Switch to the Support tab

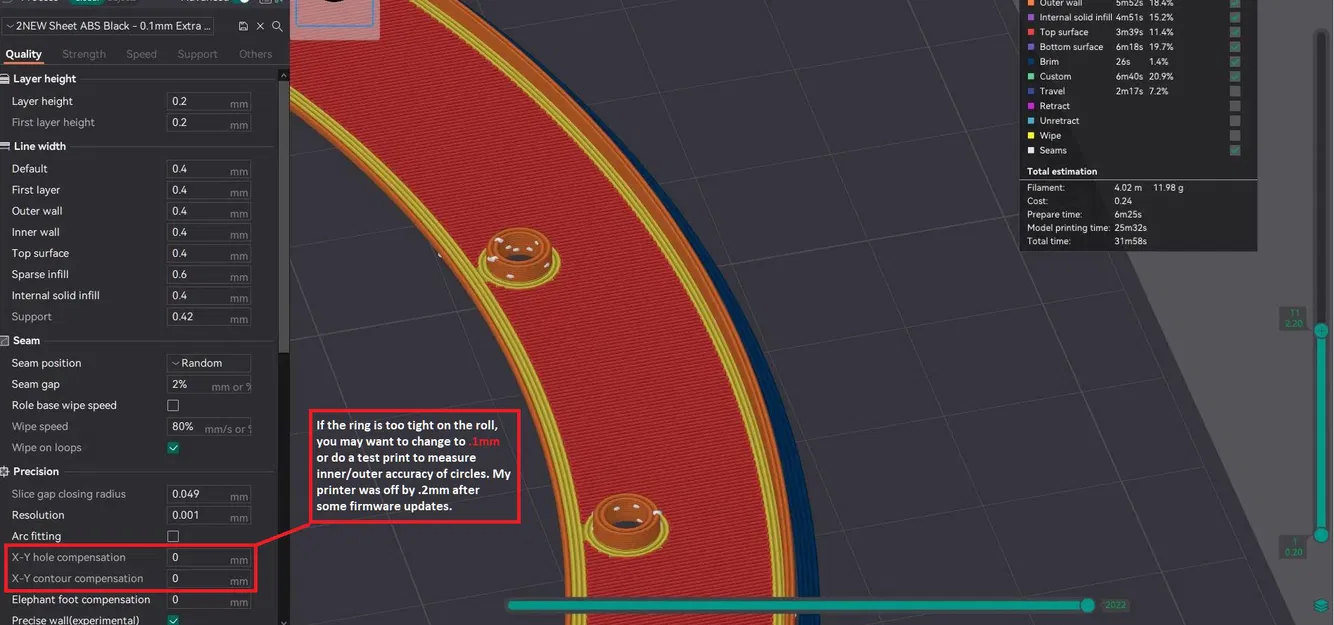(x=197, y=54)
